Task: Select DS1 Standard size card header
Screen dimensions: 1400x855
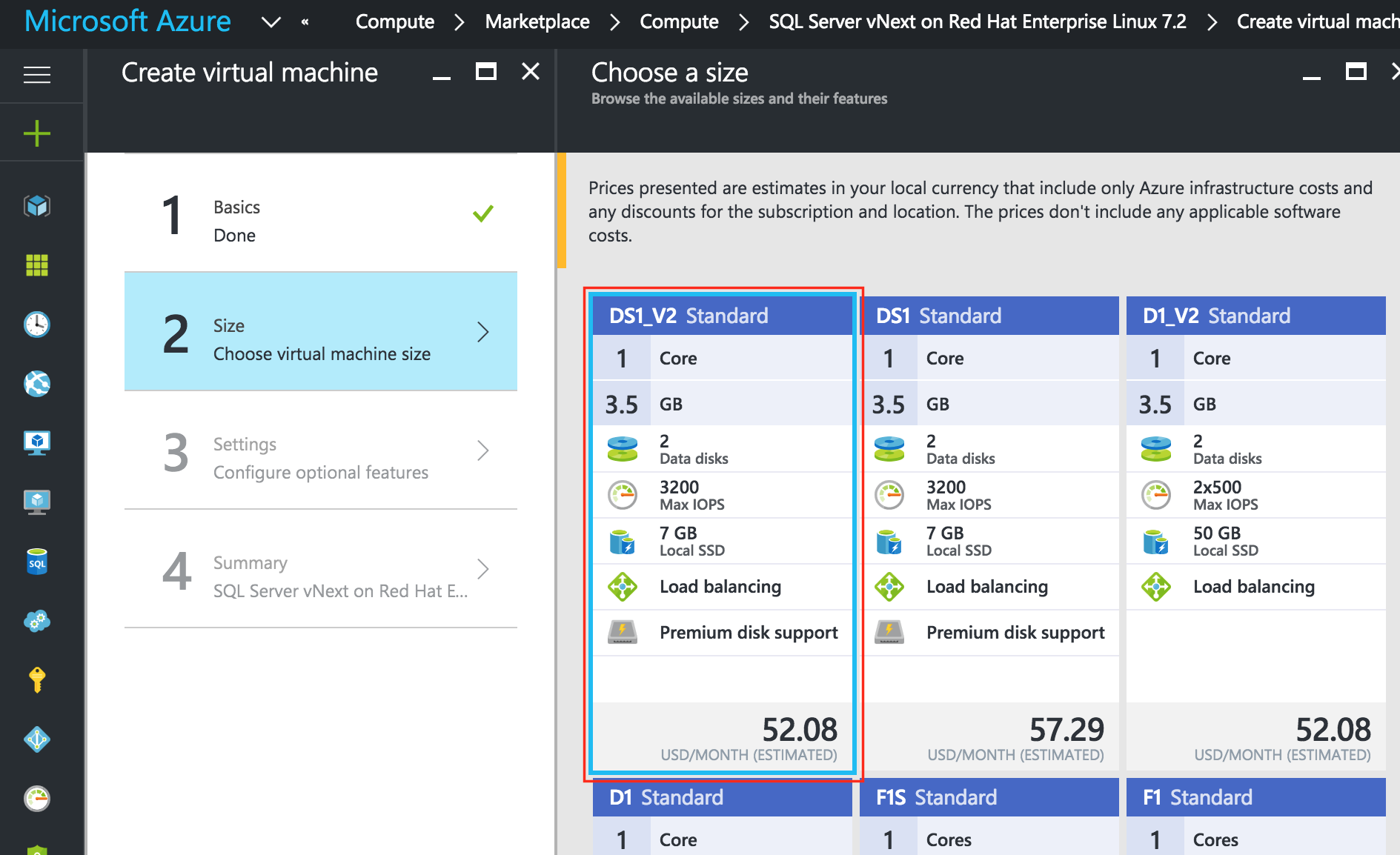Action: (x=989, y=316)
